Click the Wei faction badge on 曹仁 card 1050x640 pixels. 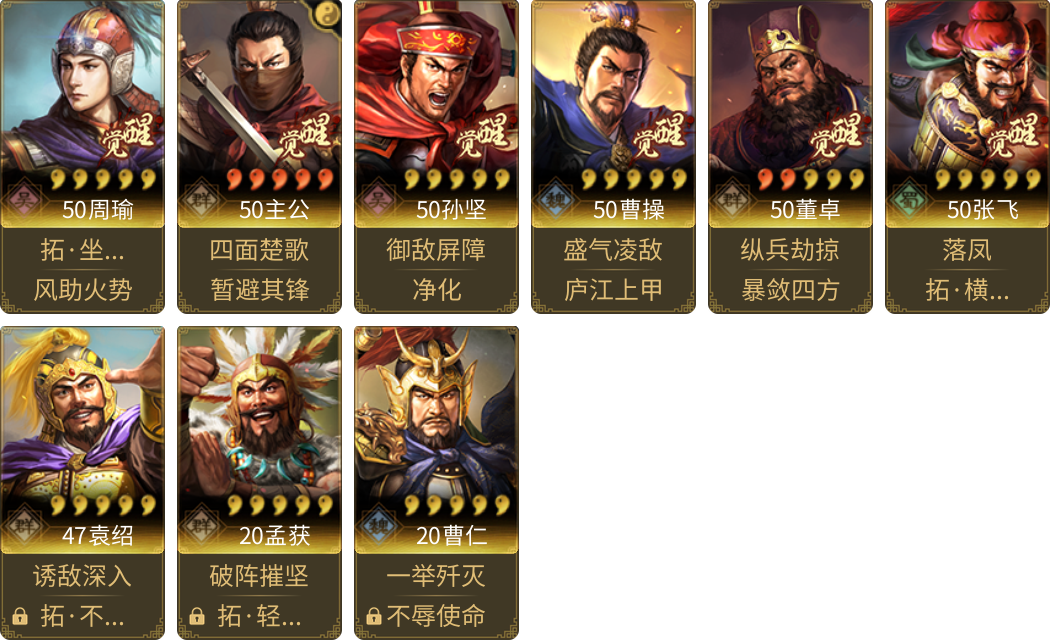pyautogui.click(x=378, y=526)
